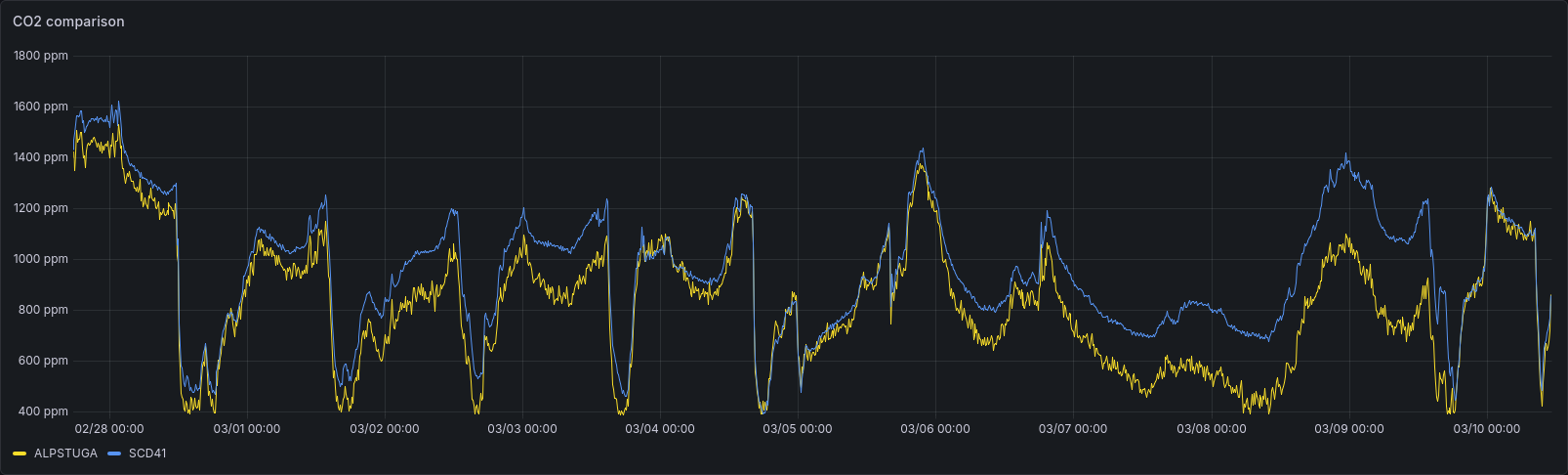Viewport: 1568px width, 475px height.
Task: Select the 03/09 00:00 time axis tick
Action: click(1349, 428)
